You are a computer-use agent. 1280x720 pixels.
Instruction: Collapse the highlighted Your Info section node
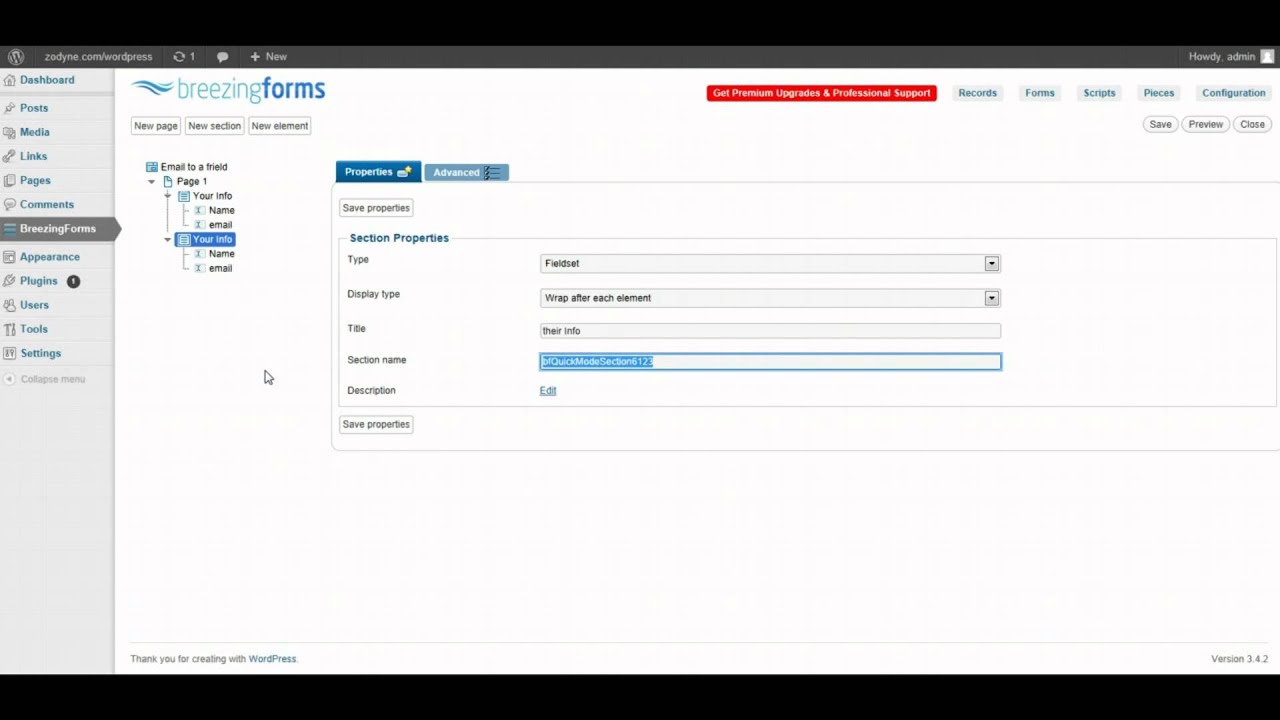coord(168,240)
